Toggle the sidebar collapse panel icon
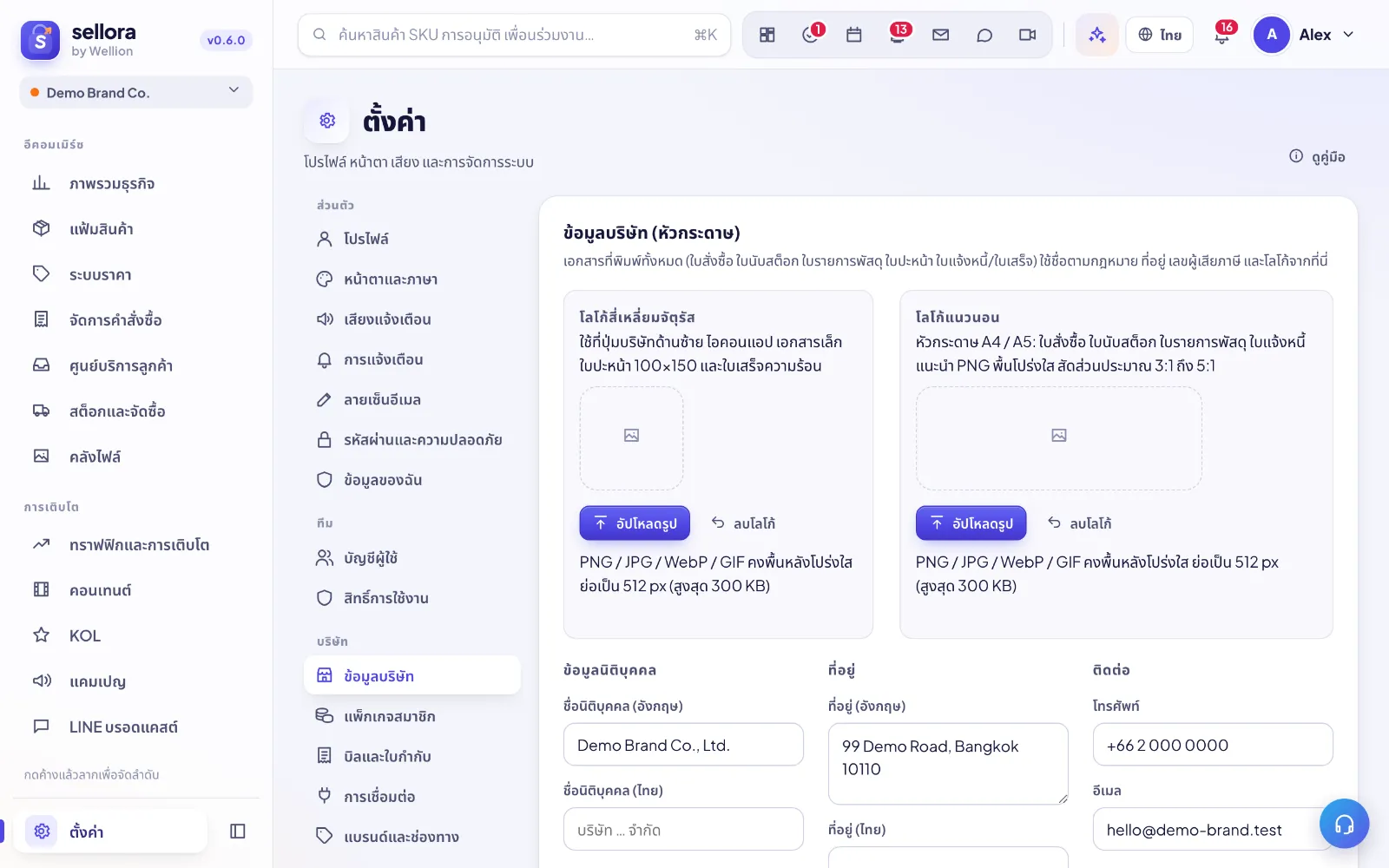1389x868 pixels. point(238,832)
